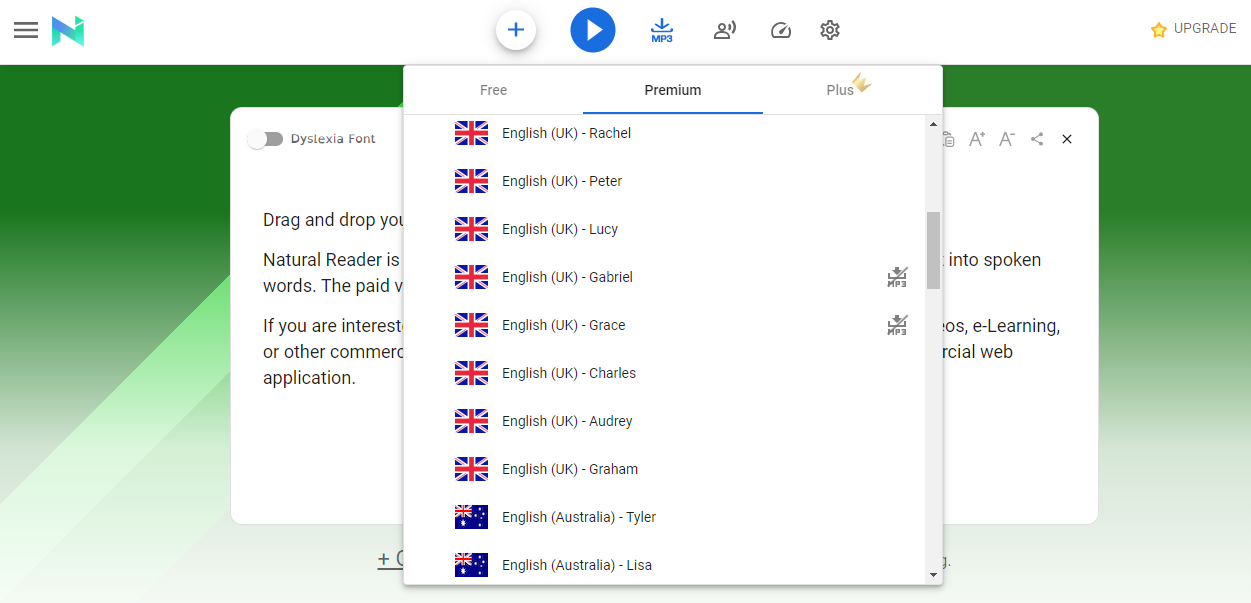Click the UK flag next to Charles
This screenshot has width=1251, height=603.
pyautogui.click(x=471, y=373)
